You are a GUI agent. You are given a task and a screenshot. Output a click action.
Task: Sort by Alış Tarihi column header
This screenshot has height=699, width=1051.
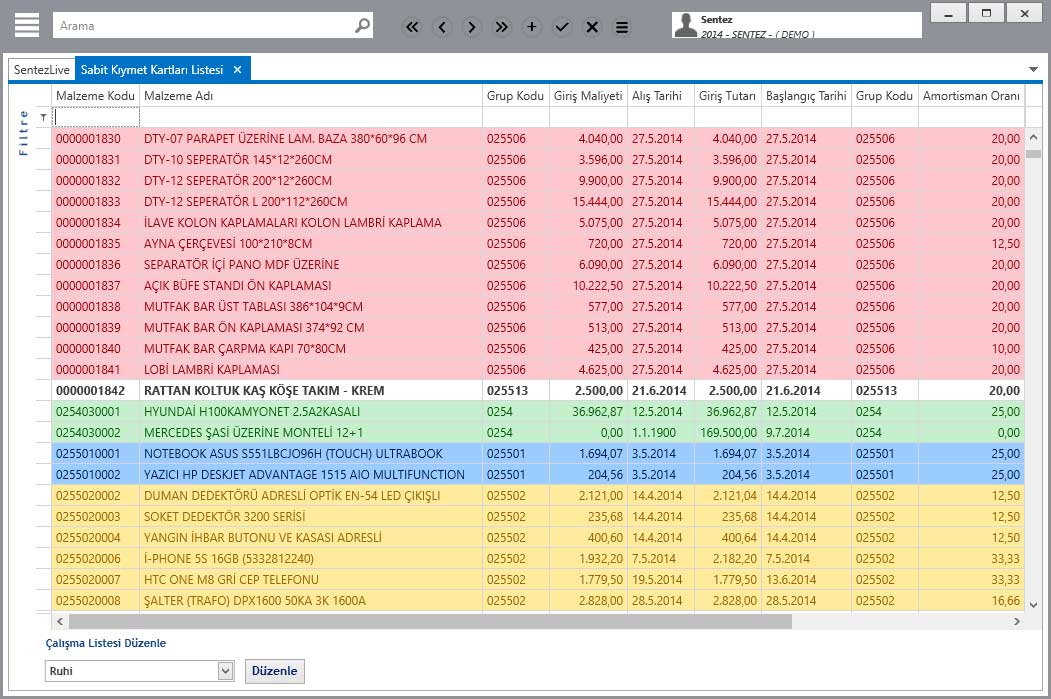pos(660,96)
